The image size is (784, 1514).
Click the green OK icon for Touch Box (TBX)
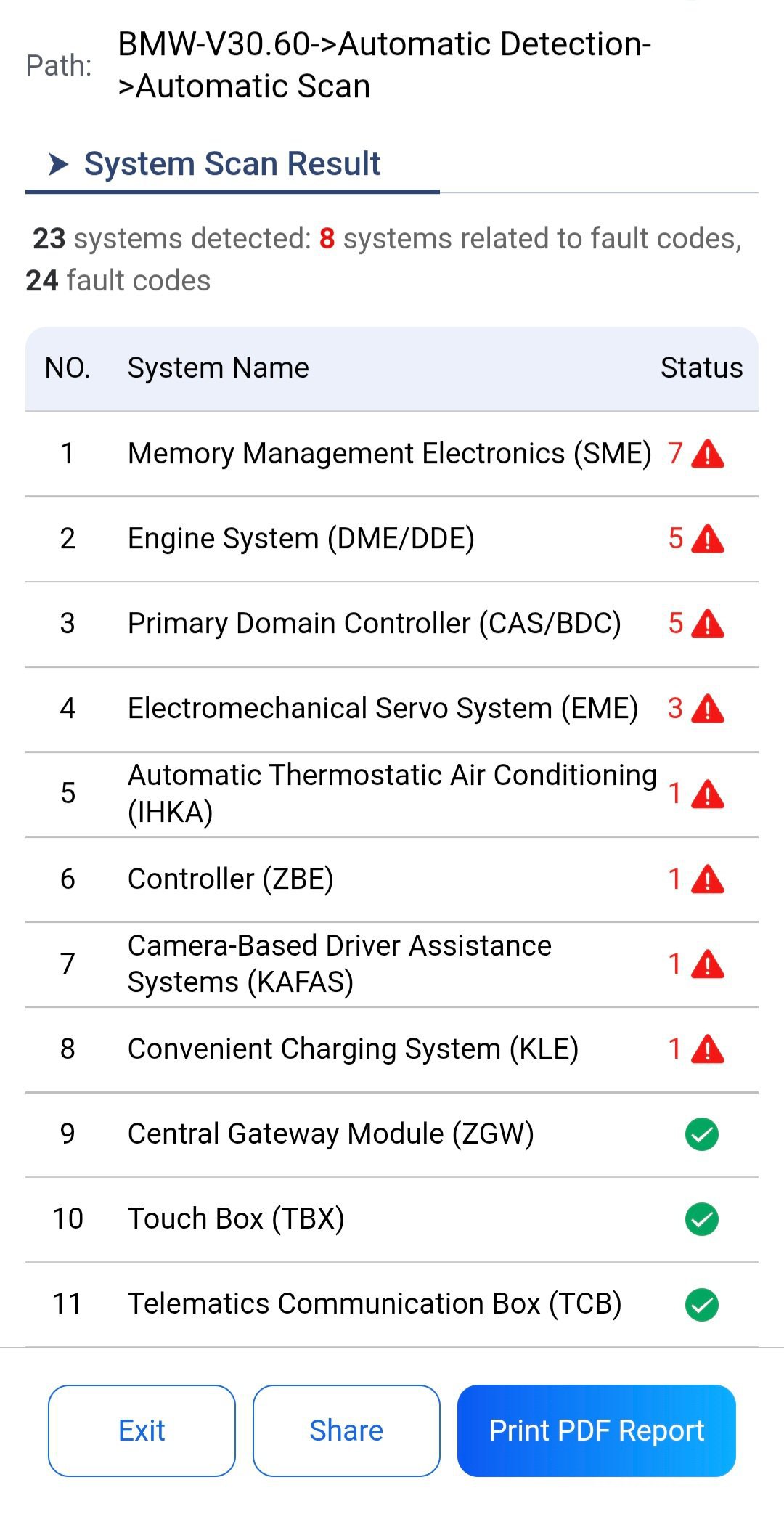[702, 1219]
